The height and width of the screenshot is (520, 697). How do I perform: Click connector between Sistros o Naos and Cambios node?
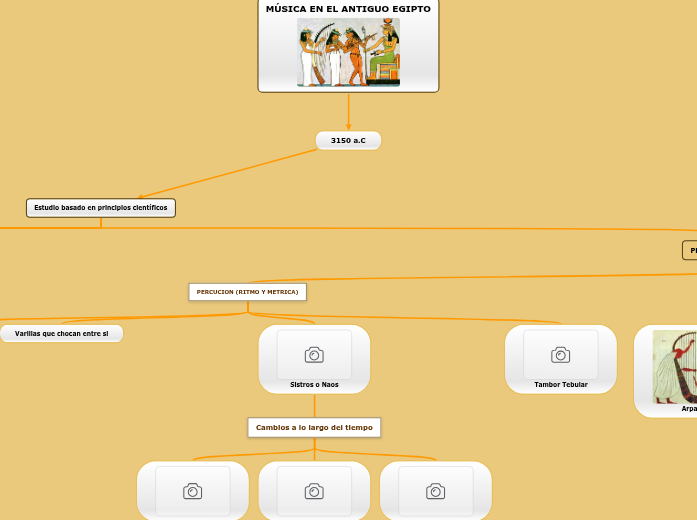[314, 405]
